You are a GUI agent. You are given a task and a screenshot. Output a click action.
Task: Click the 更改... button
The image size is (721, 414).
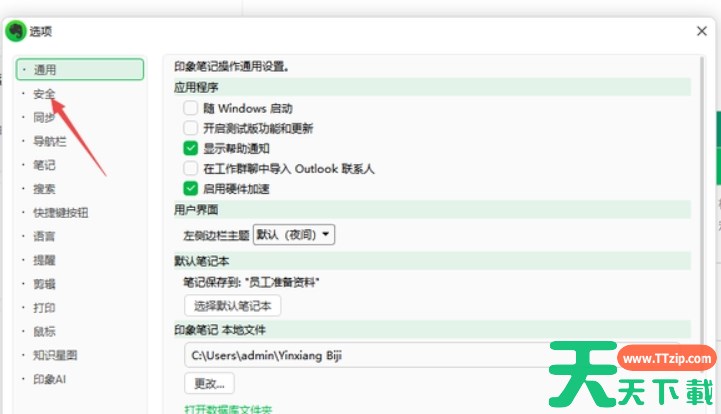point(209,383)
